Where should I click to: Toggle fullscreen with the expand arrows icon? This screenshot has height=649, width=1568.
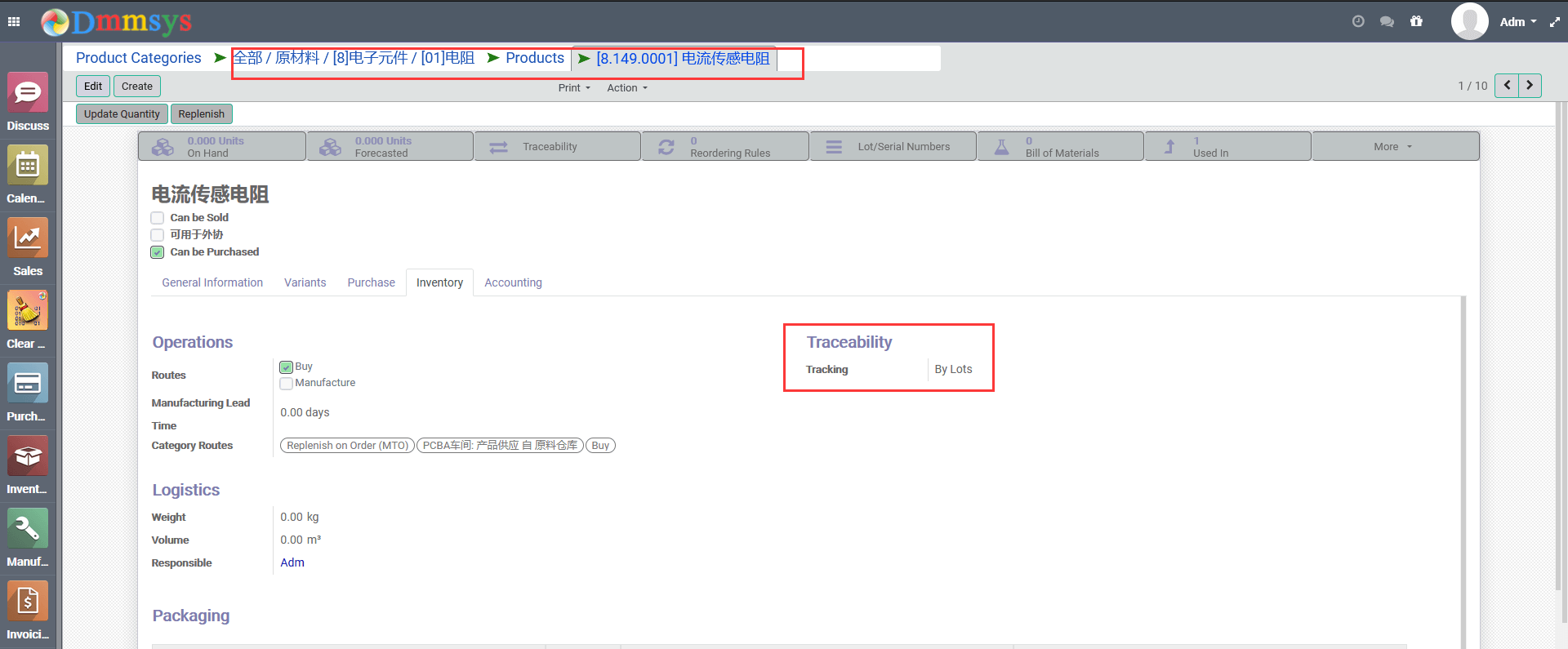click(x=1554, y=22)
